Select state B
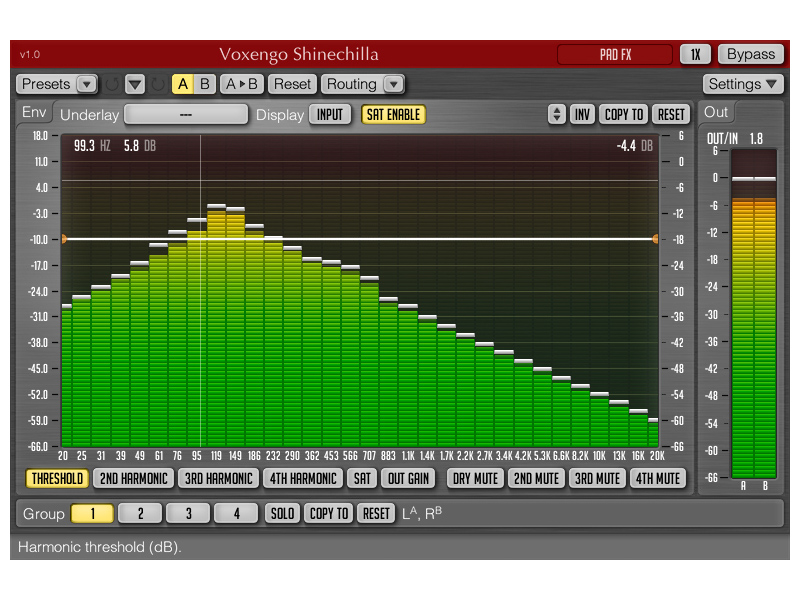This screenshot has width=800, height=600. click(x=205, y=84)
